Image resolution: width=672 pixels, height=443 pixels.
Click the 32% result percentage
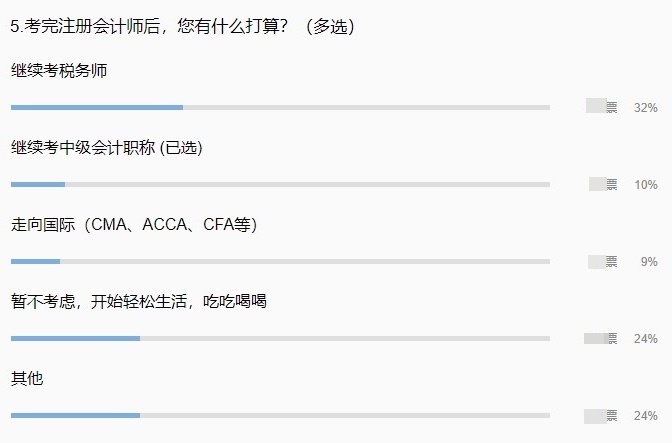645,107
